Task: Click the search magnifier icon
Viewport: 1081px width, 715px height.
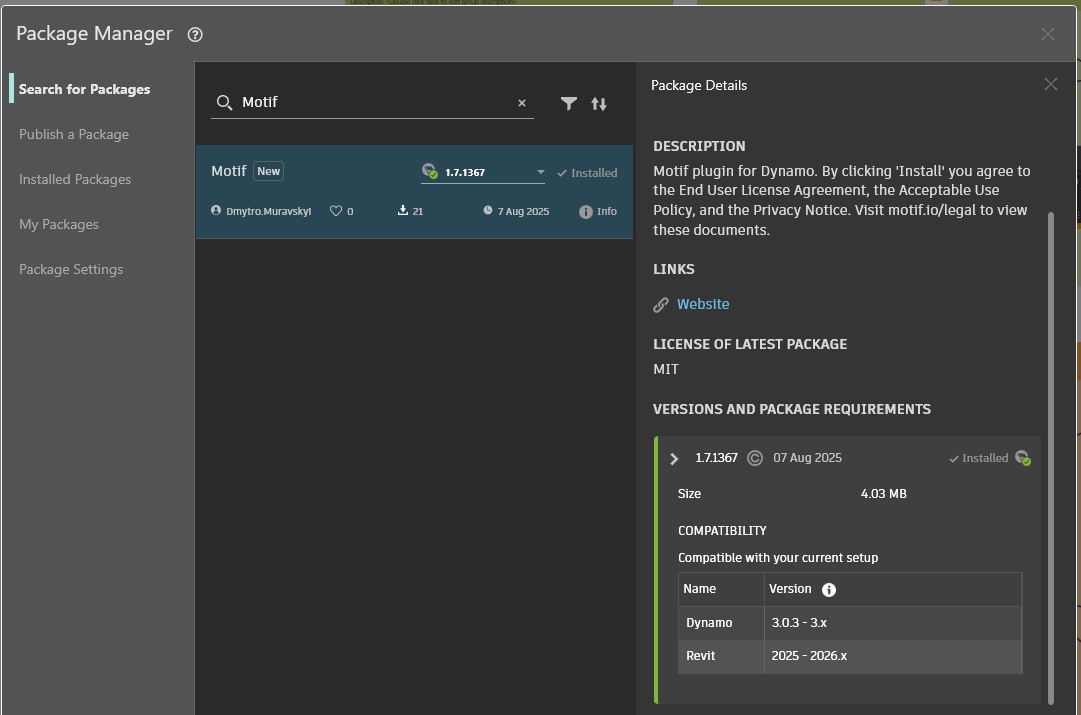Action: 224,103
